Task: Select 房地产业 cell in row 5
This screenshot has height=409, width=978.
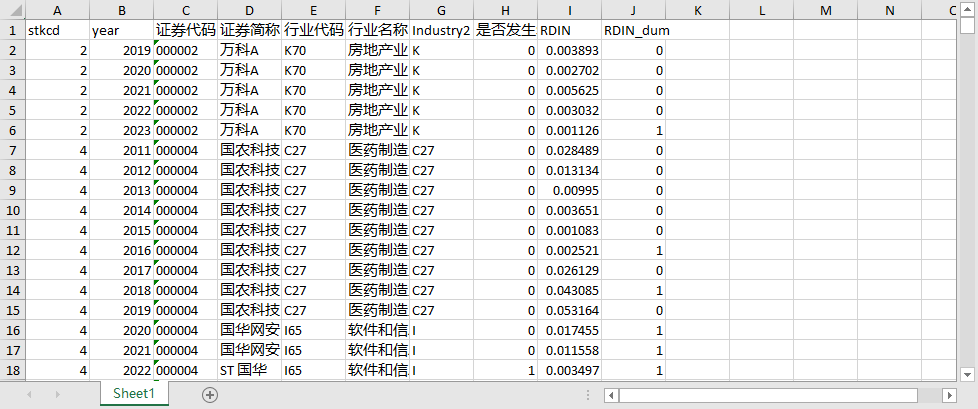Action: [378, 110]
